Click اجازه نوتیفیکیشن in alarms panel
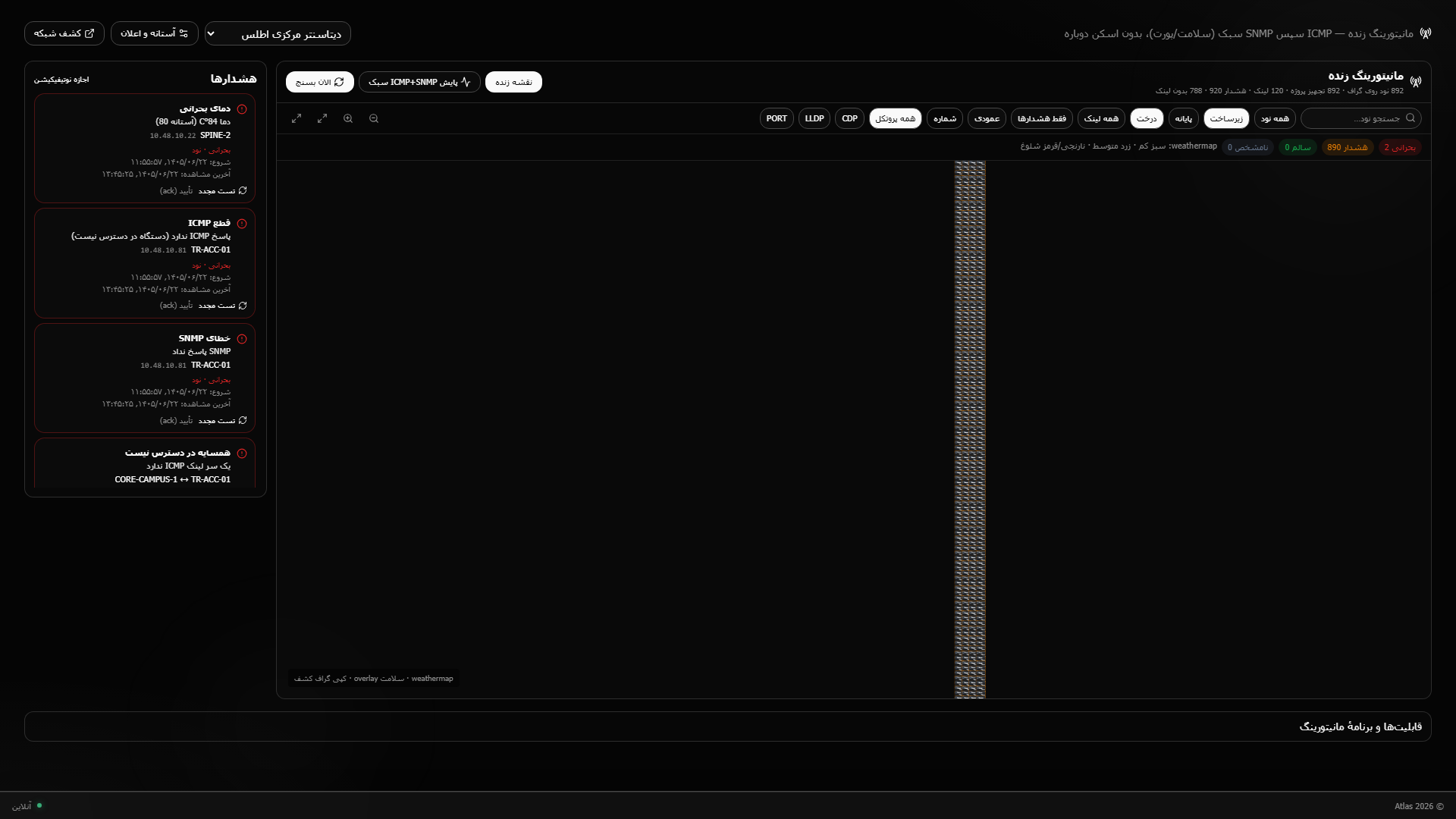 (61, 80)
